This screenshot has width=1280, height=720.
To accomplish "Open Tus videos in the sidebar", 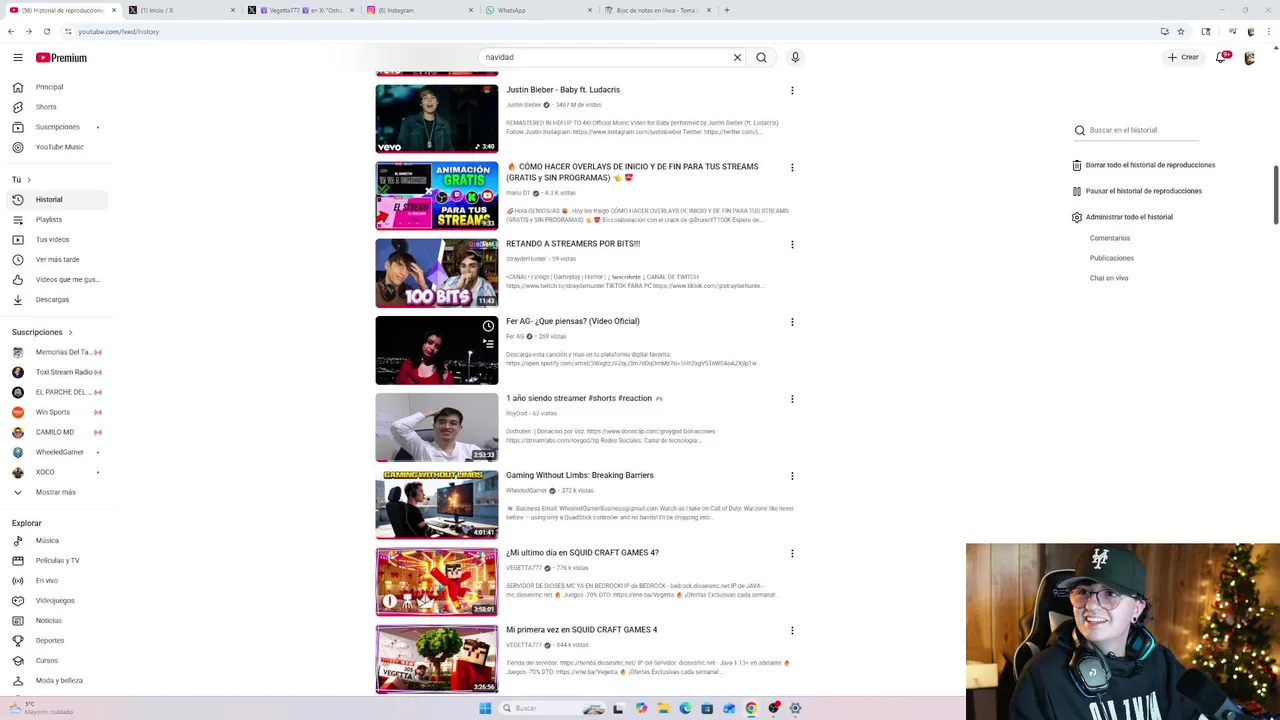I will point(56,239).
